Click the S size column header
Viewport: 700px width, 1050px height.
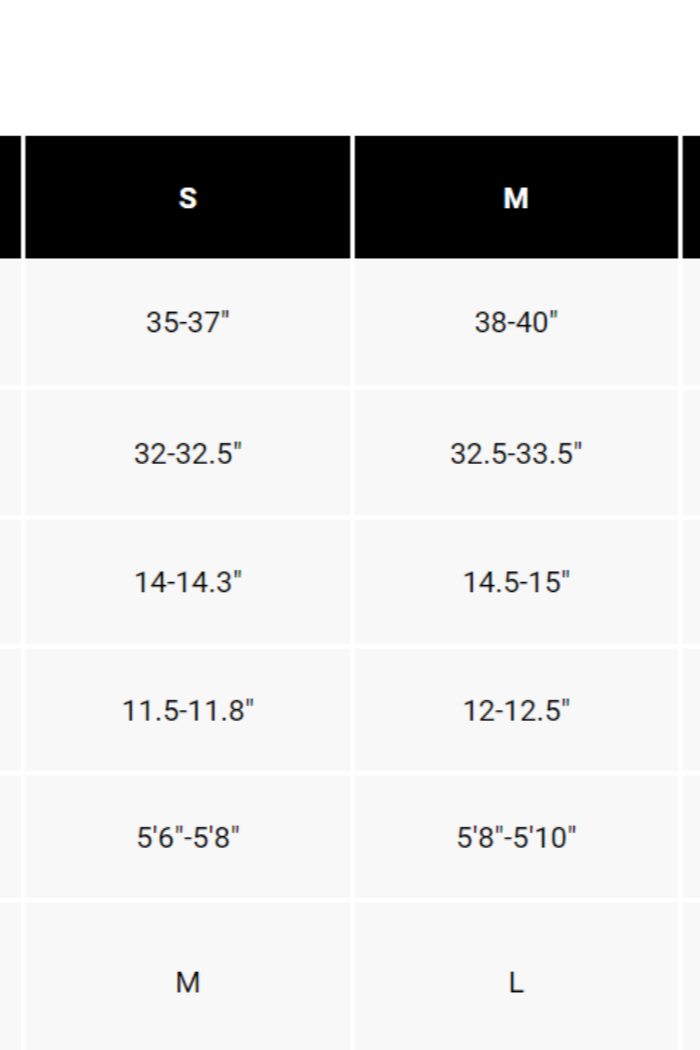[x=188, y=198]
